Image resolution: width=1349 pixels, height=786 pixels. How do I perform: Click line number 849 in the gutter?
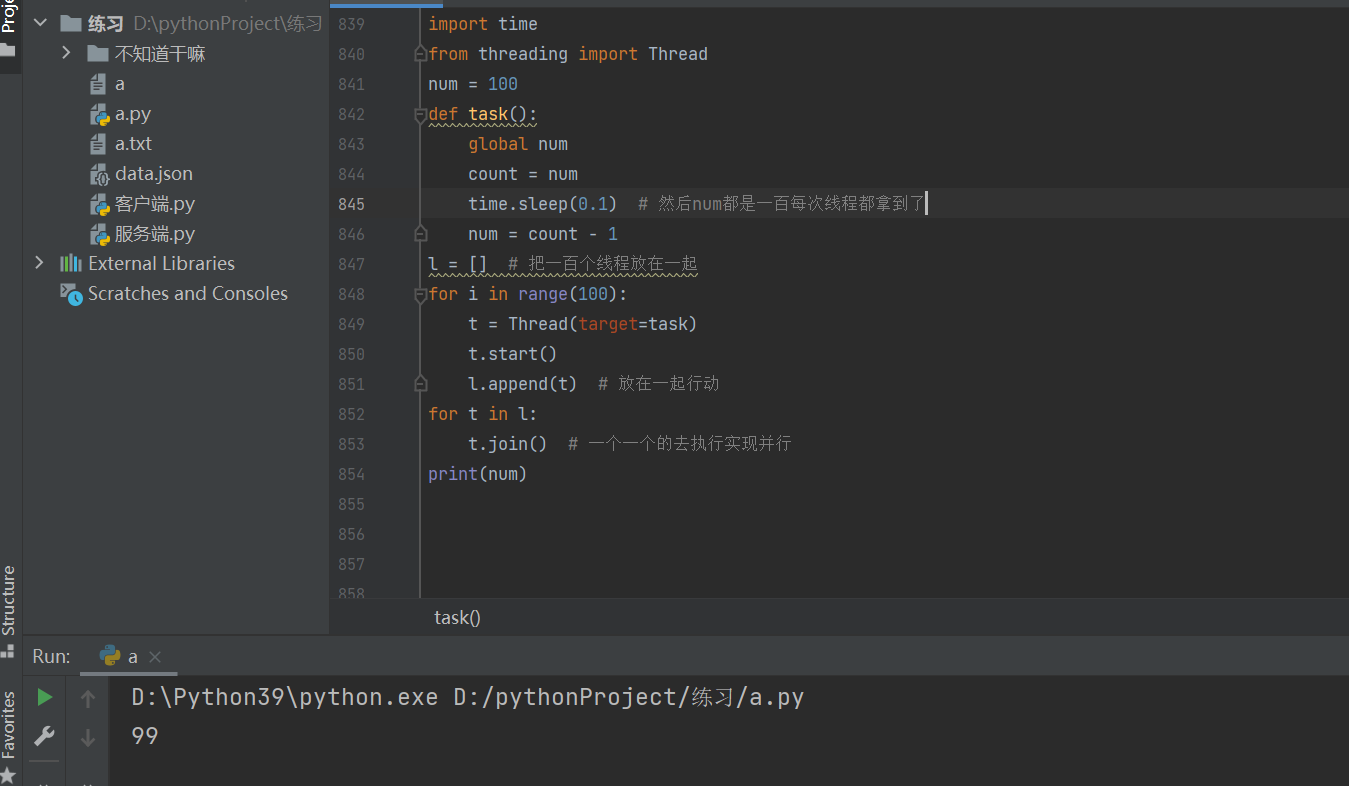point(351,324)
